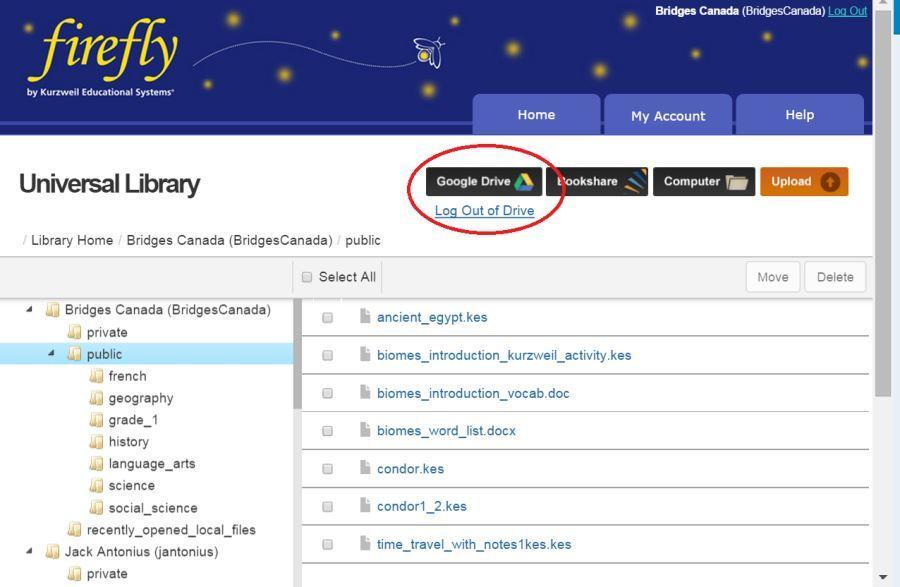The image size is (900, 587).
Task: Open the time_travel_with_notes1kes.kes file link
Action: [474, 545]
